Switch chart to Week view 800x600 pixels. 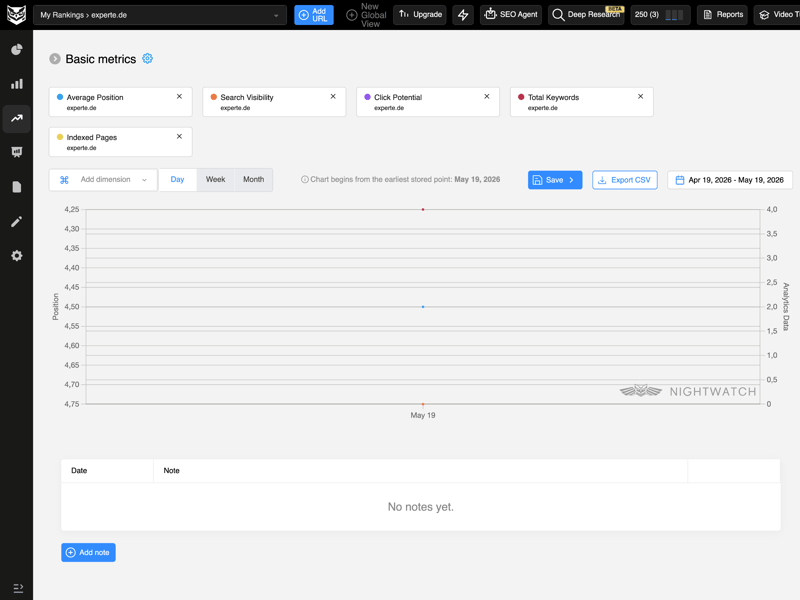215,180
